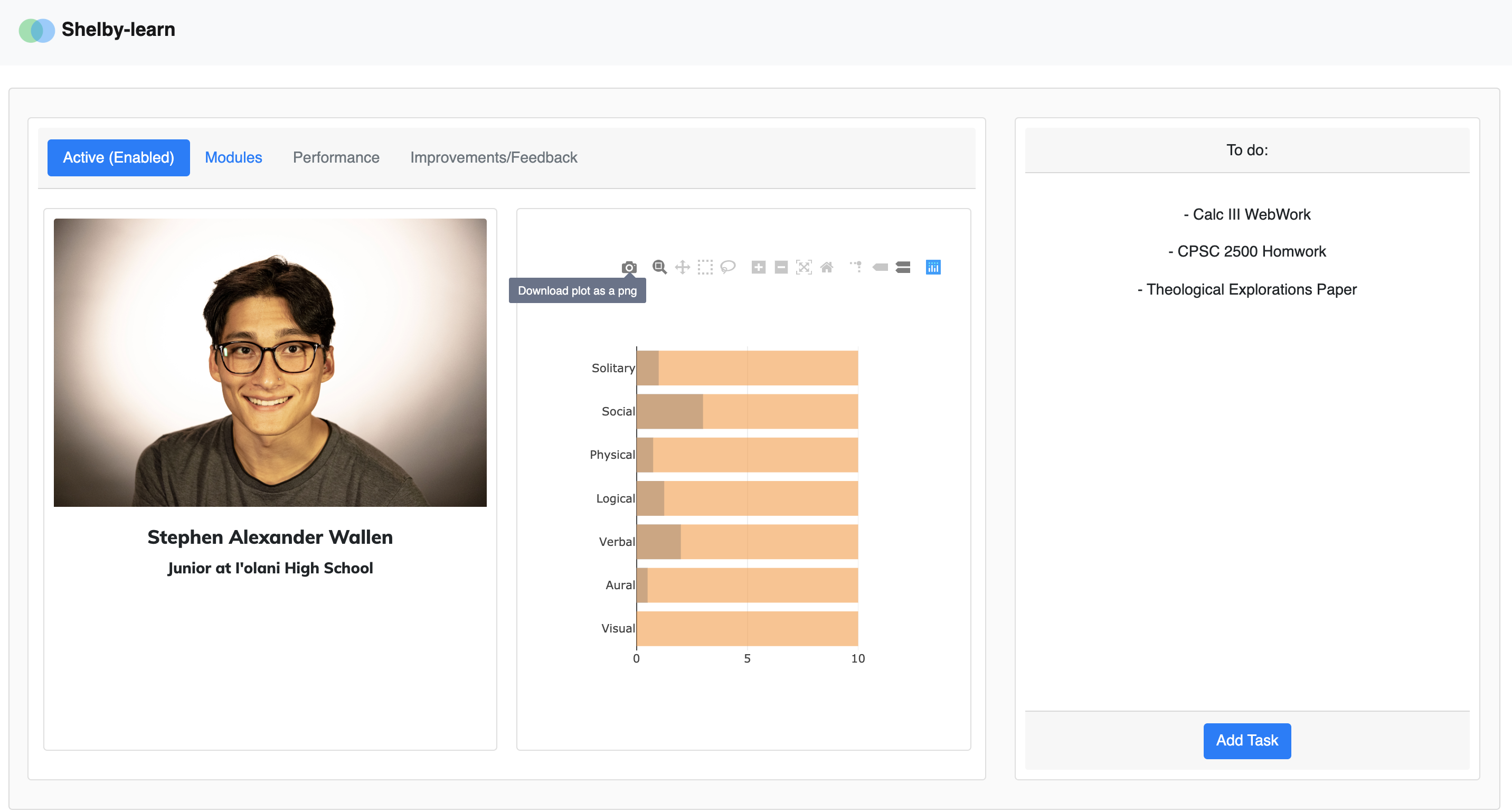Open the Improvements/Feedback tab

pos(493,157)
